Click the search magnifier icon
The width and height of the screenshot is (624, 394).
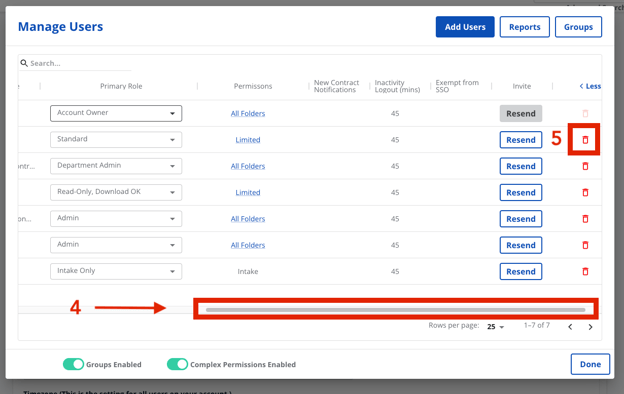point(24,63)
